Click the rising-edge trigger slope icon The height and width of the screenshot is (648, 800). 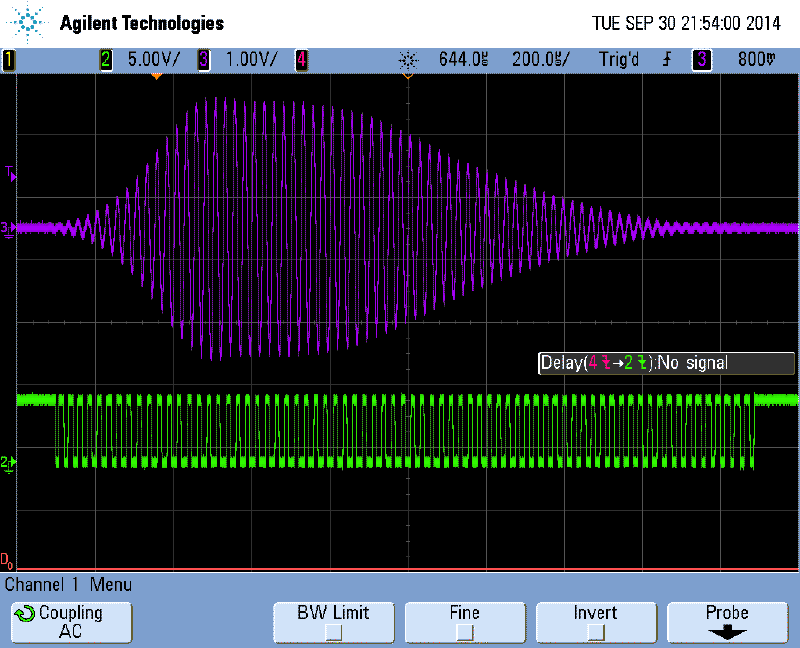[x=665, y=60]
